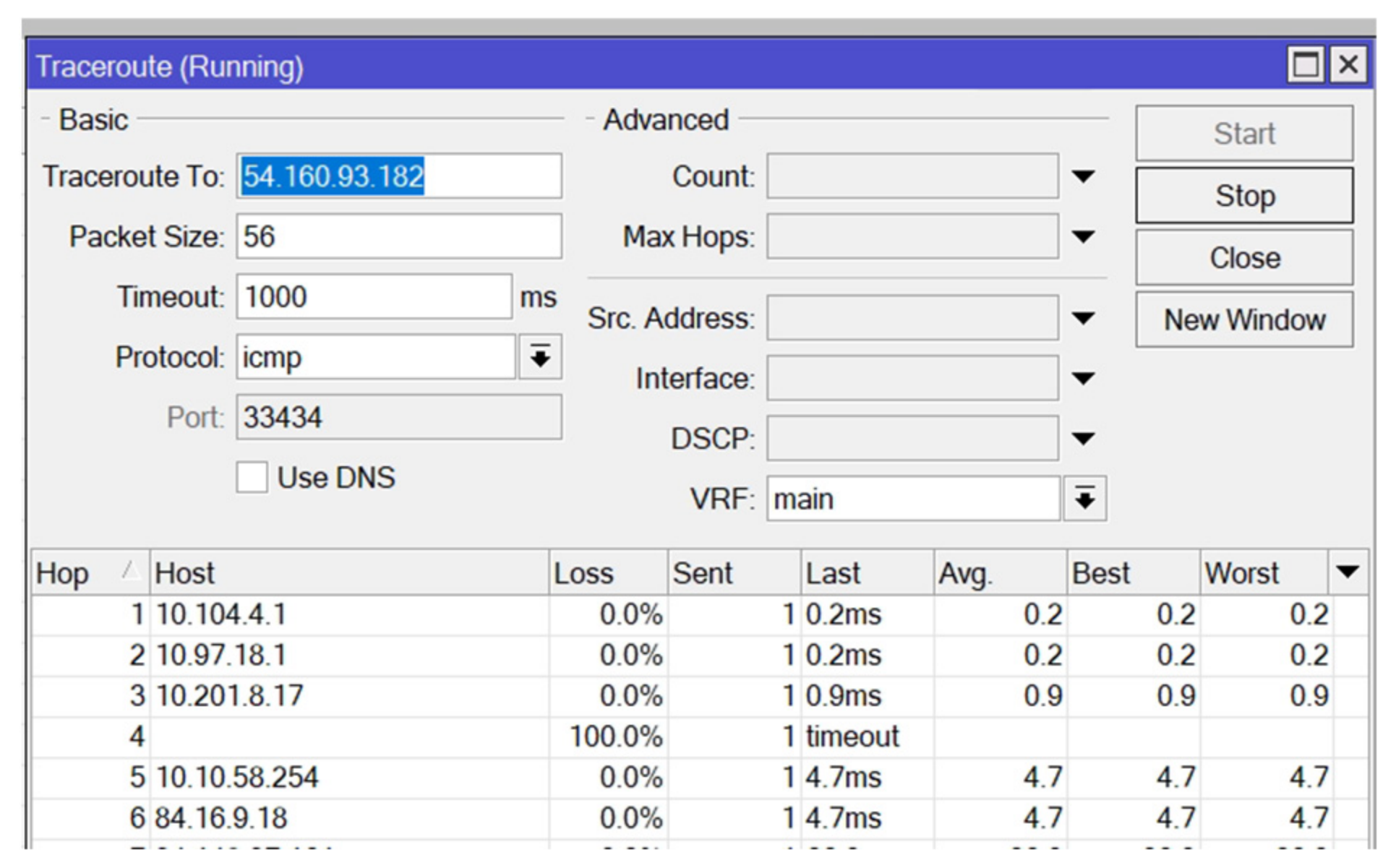
Task: Sort by the Avg. column header
Action: coord(1001,573)
